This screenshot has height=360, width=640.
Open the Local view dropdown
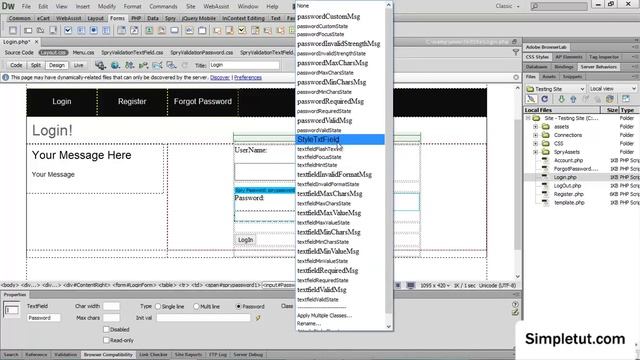point(613,89)
